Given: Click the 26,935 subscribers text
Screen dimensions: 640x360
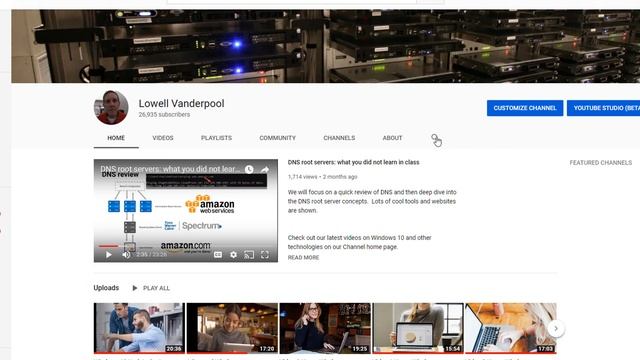Looking at the screenshot, I should [x=164, y=115].
